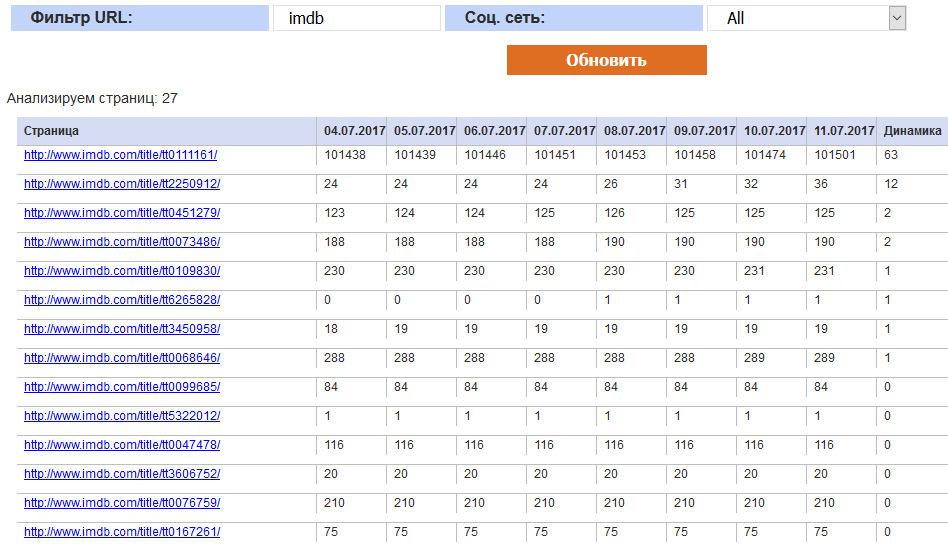Open the imdb tt5322012 page link
Viewport: 948px width, 549px height.
[122, 416]
